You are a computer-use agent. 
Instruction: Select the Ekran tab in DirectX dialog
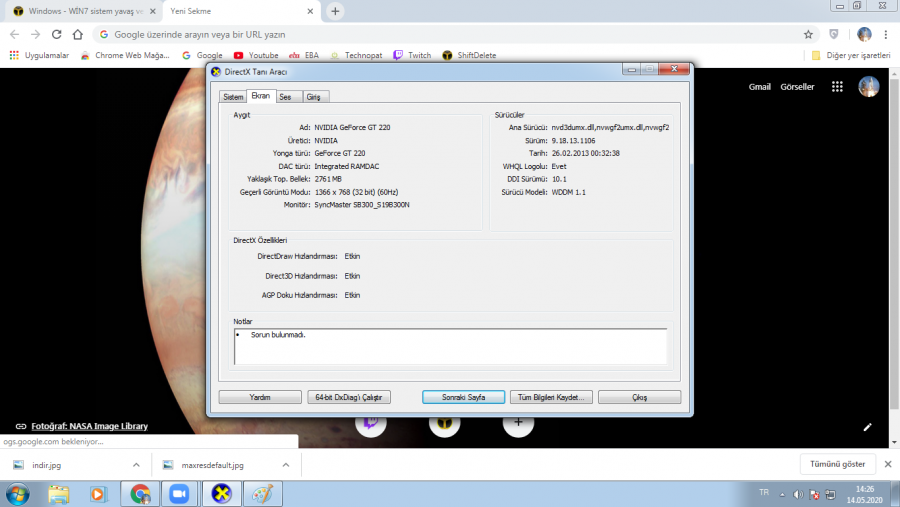coord(261,96)
